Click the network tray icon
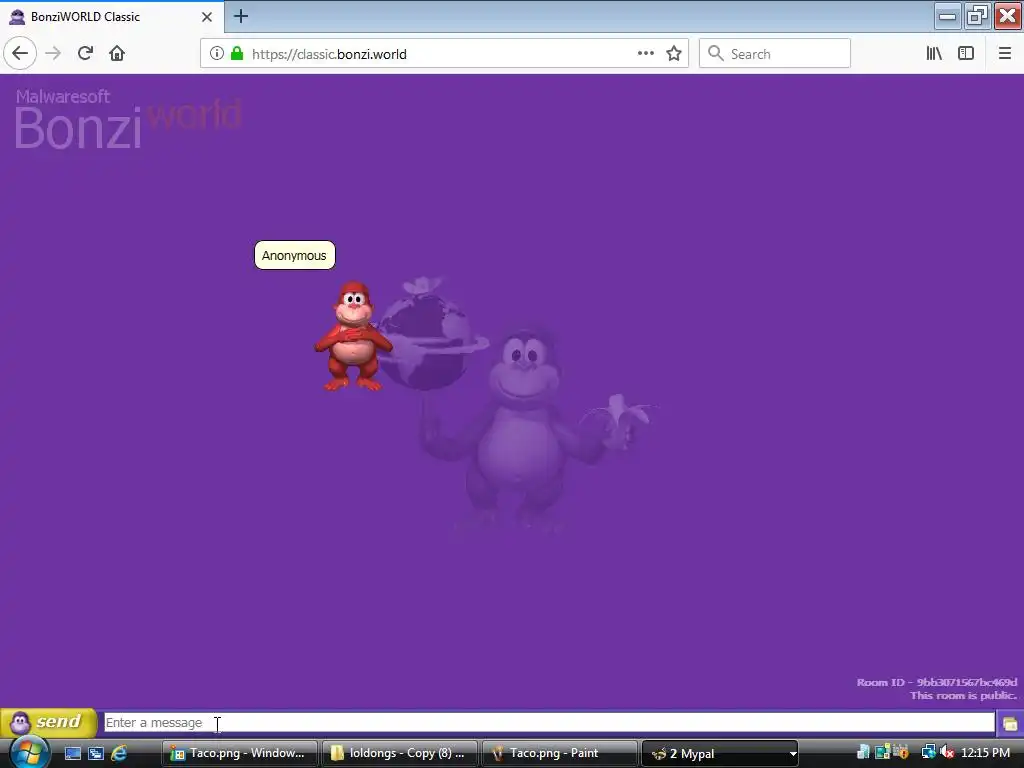 (928, 753)
